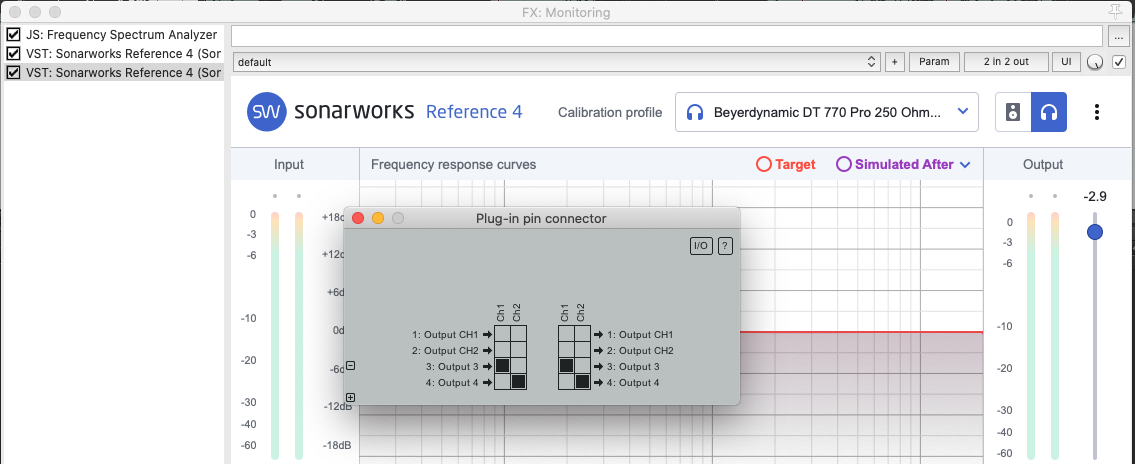This screenshot has height=464, width=1135.
Task: Toggle the plugin bypass checkbox next to the knob
Action: 1119,62
